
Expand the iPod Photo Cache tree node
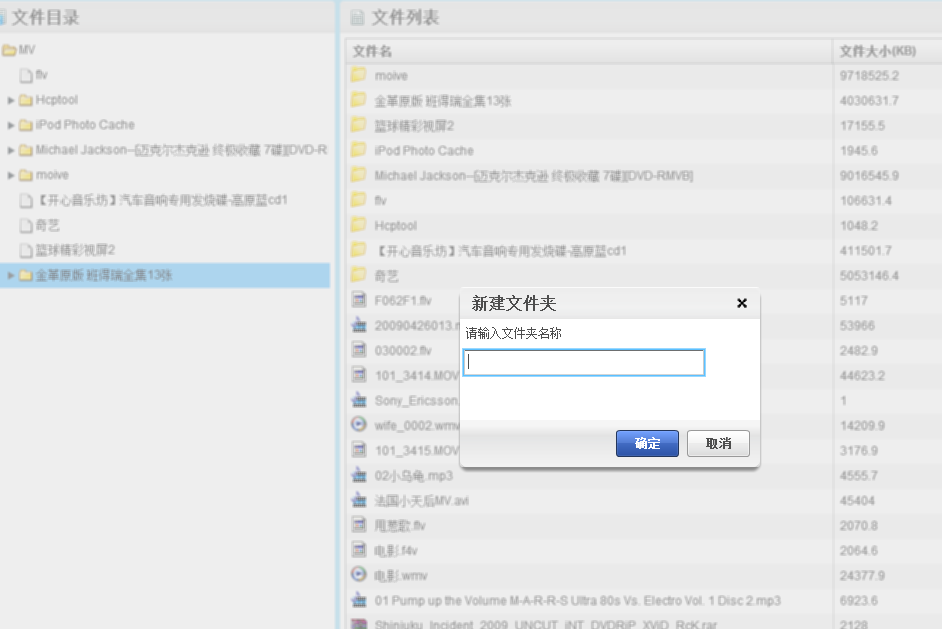coord(11,125)
